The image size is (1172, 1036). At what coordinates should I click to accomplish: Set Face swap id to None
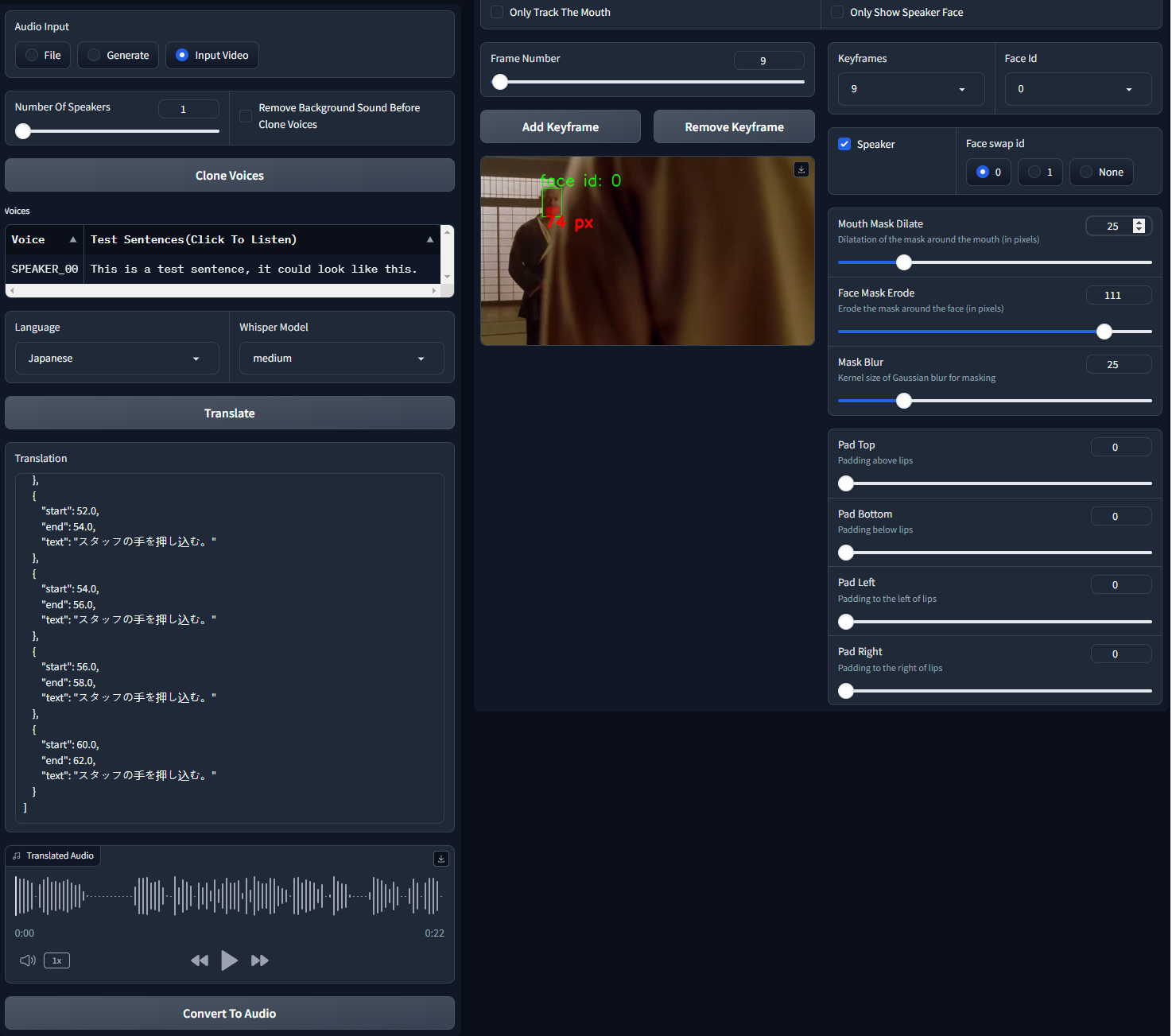click(1086, 172)
